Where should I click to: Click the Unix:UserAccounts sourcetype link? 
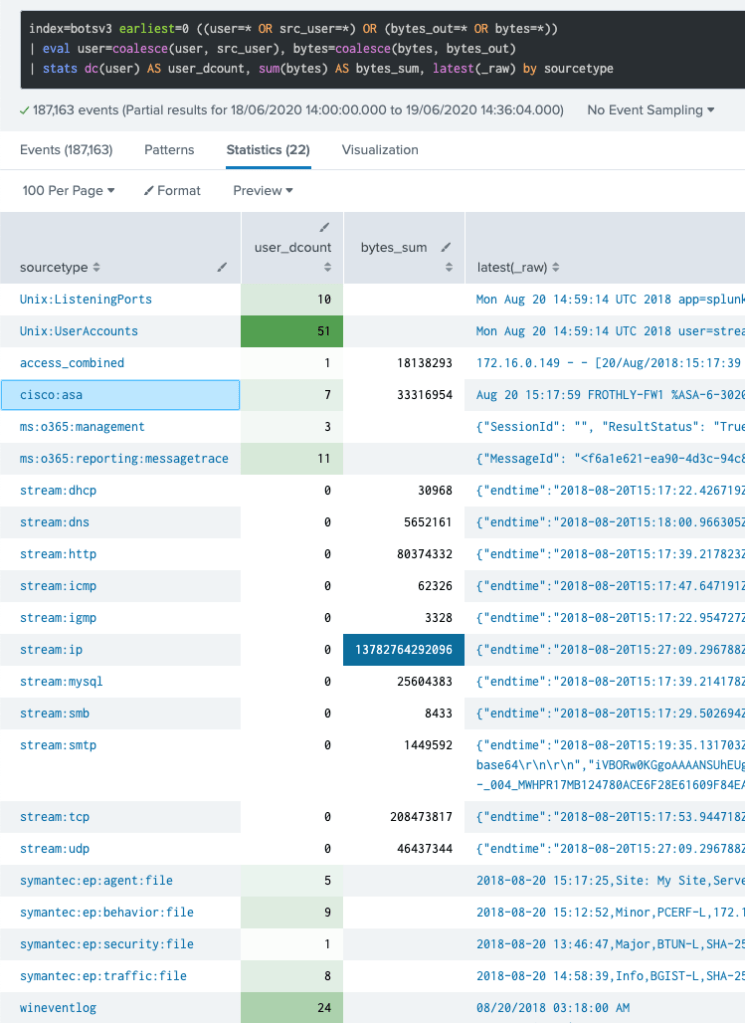tap(79, 331)
